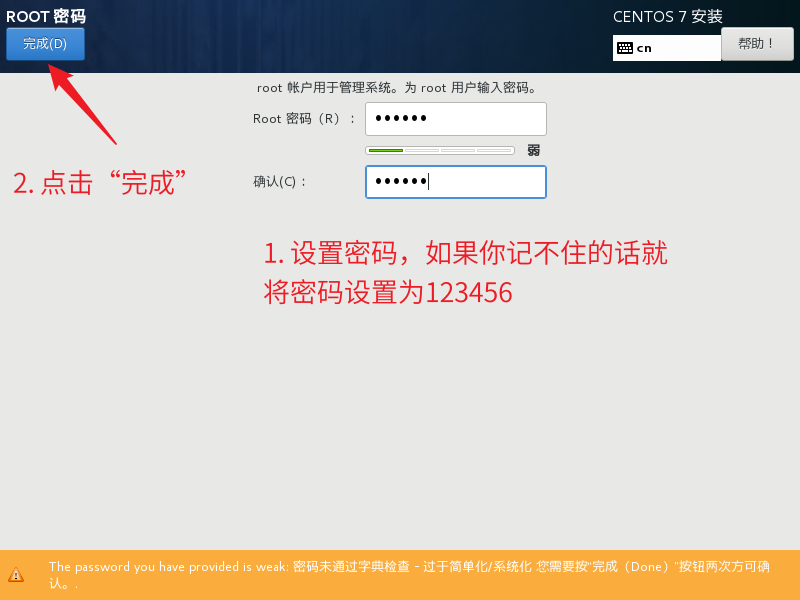The height and width of the screenshot is (600, 800).
Task: Click the CENTOS 7 安装 heading
Action: click(x=667, y=16)
